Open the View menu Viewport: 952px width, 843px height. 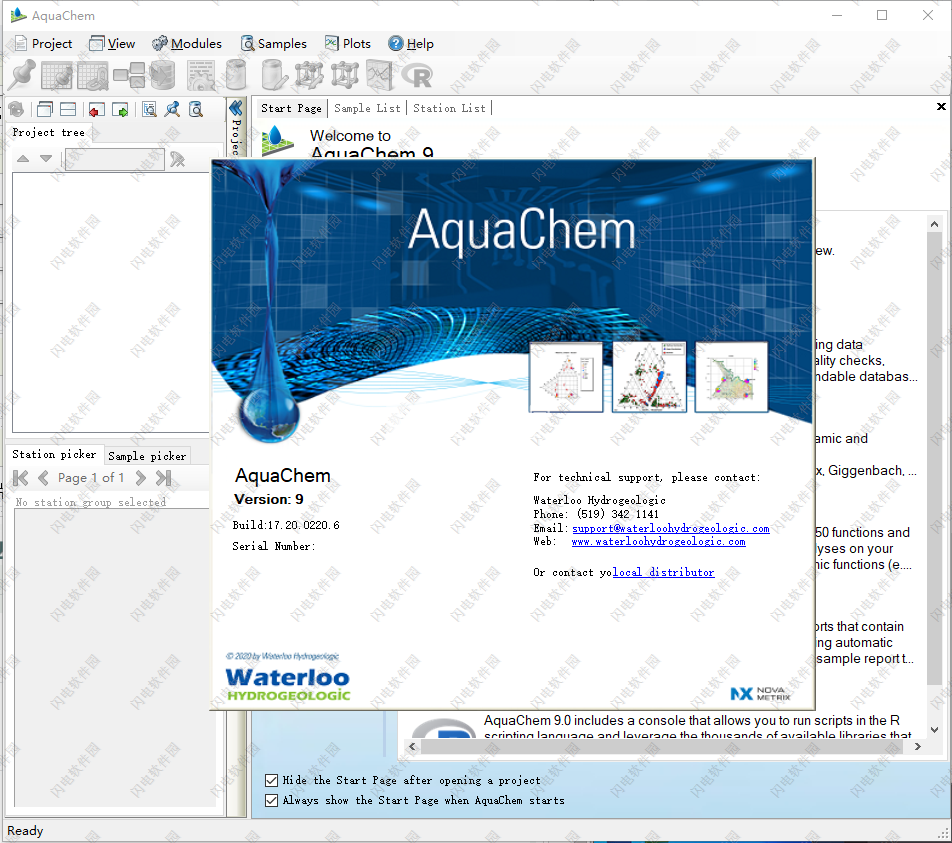pos(112,44)
